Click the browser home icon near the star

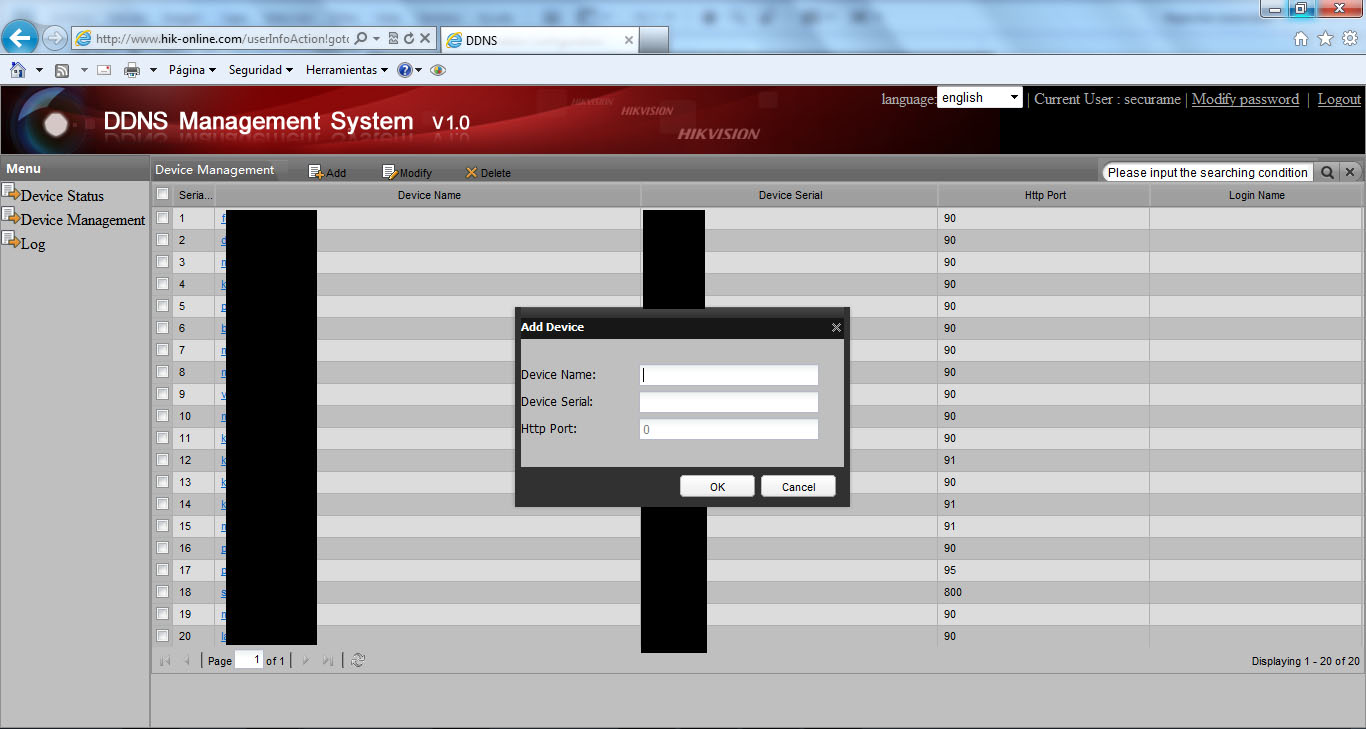[1301, 39]
